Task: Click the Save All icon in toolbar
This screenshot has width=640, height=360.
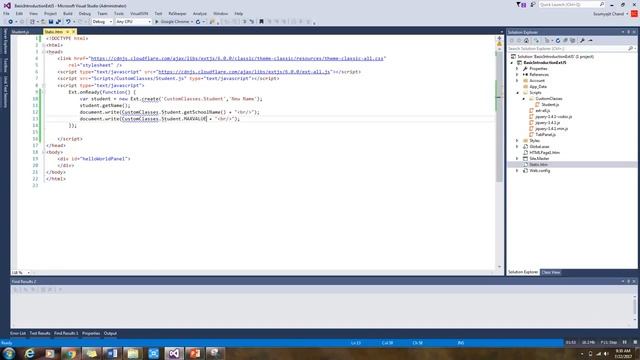Action: 58,22
